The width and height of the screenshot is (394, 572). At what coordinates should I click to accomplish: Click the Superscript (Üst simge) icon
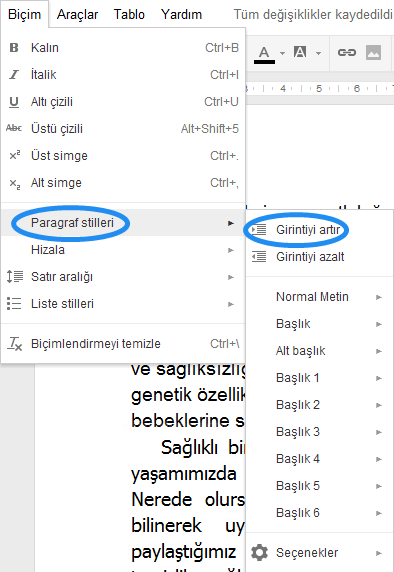tap(15, 155)
